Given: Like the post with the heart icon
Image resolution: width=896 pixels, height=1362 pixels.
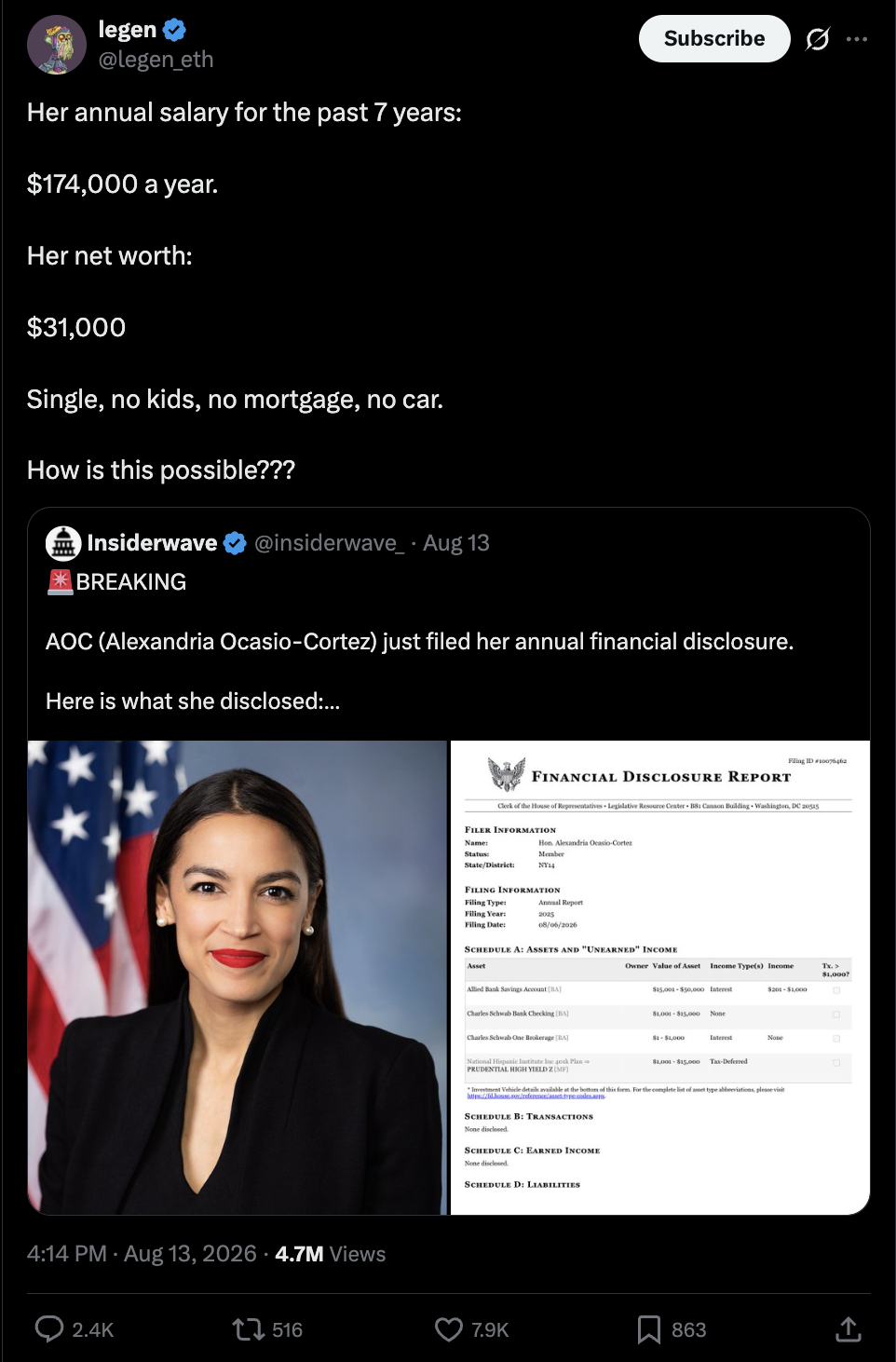Looking at the screenshot, I should [449, 1328].
